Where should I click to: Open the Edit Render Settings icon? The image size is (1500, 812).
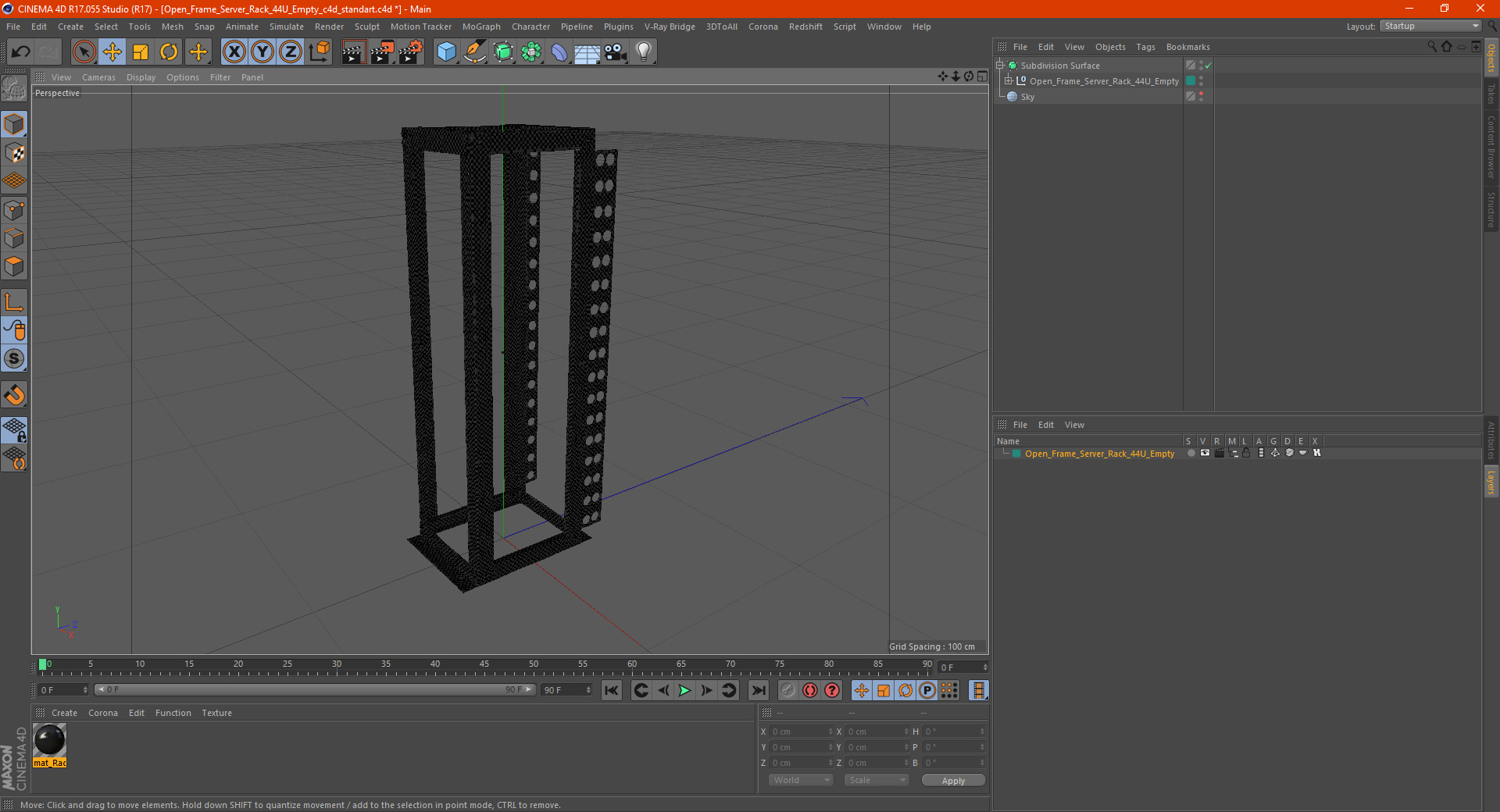pyautogui.click(x=411, y=52)
